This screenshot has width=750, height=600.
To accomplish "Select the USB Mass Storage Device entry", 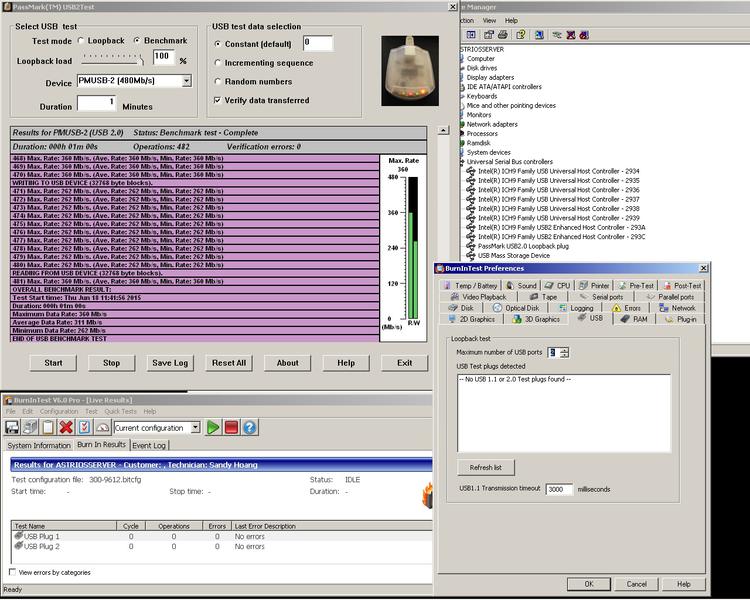I will (x=514, y=256).
